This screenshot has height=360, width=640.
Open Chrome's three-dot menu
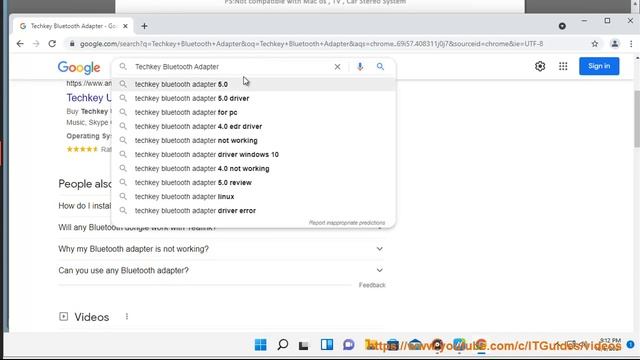click(x=631, y=44)
